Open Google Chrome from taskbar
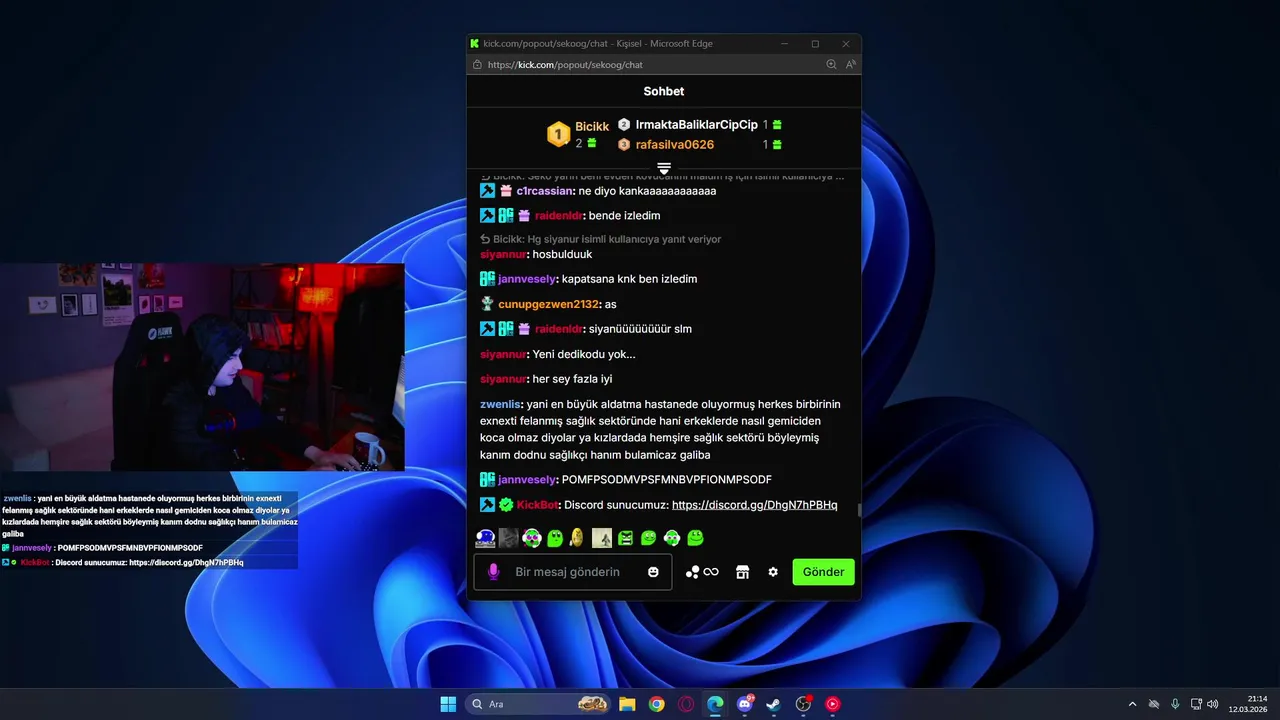The width and height of the screenshot is (1280, 720). click(656, 704)
